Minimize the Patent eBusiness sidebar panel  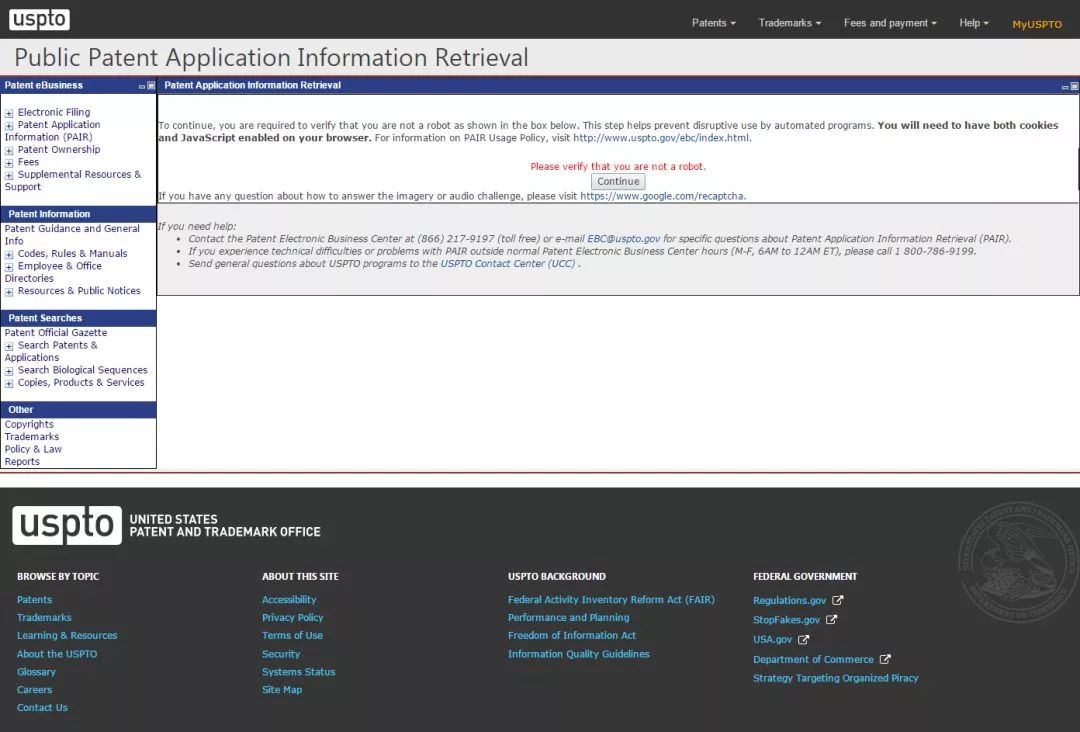coord(142,86)
